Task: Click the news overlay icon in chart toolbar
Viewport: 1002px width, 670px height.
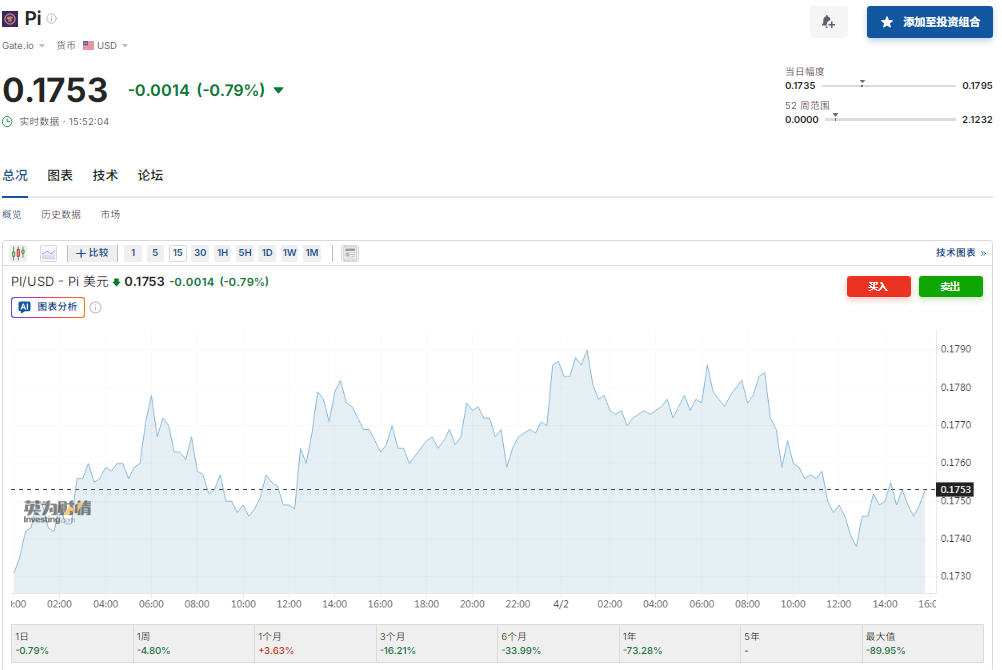Action: 350,253
